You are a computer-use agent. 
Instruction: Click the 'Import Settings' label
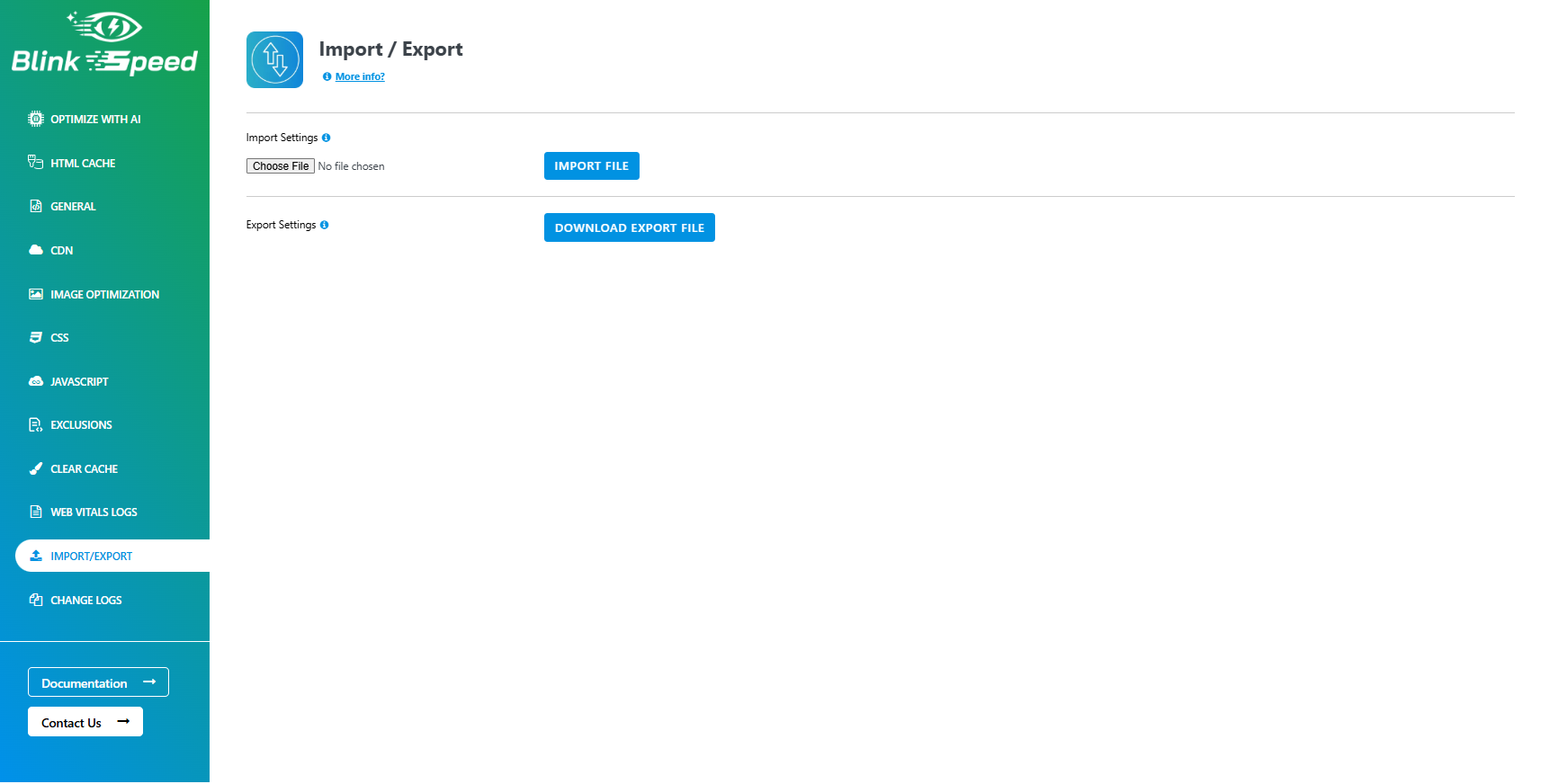tap(282, 138)
